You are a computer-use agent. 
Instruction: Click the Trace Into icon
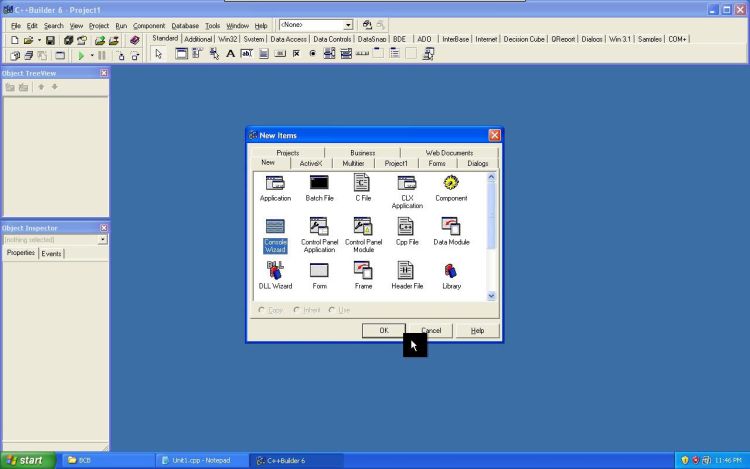pos(121,56)
